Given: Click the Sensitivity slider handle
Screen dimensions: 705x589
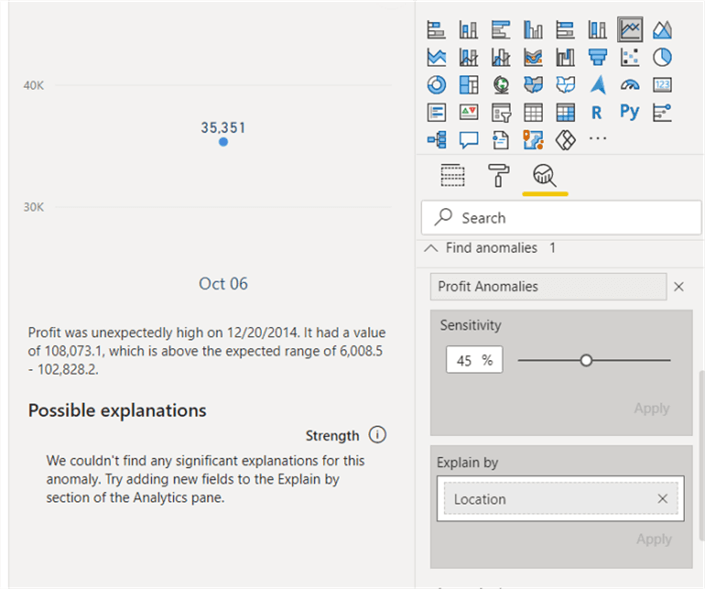Looking at the screenshot, I should point(586,360).
